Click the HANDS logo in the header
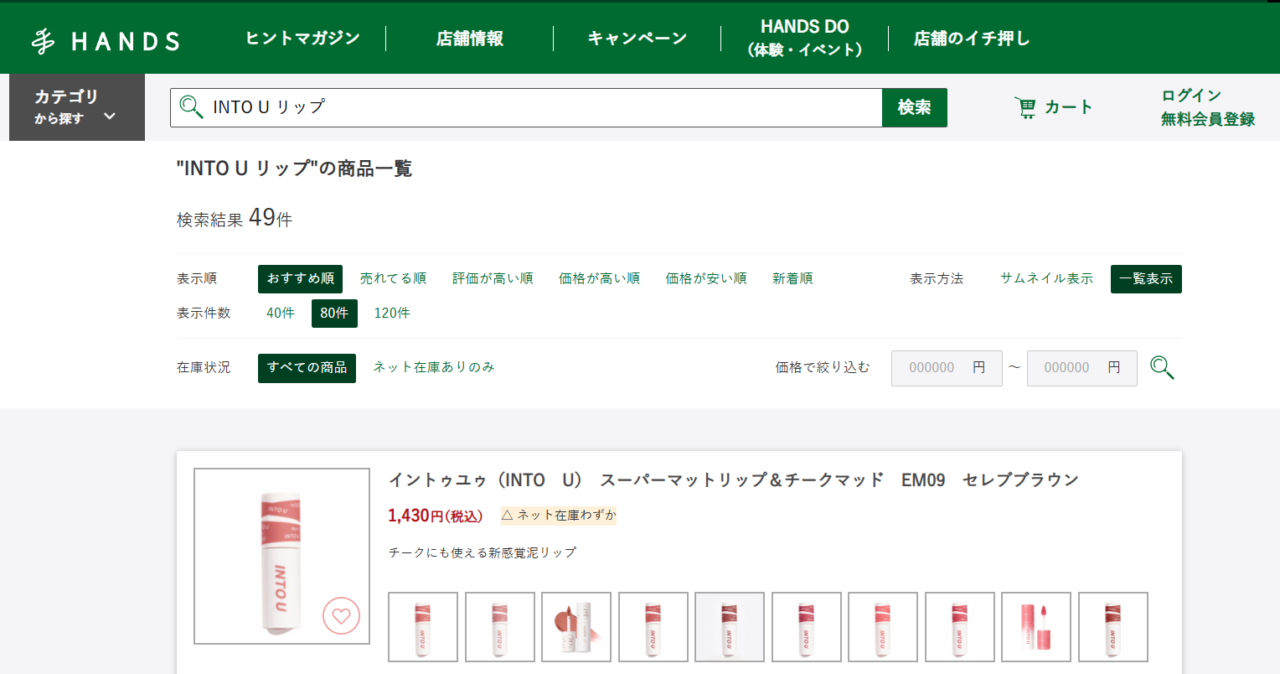Image resolution: width=1280 pixels, height=674 pixels. 105,40
